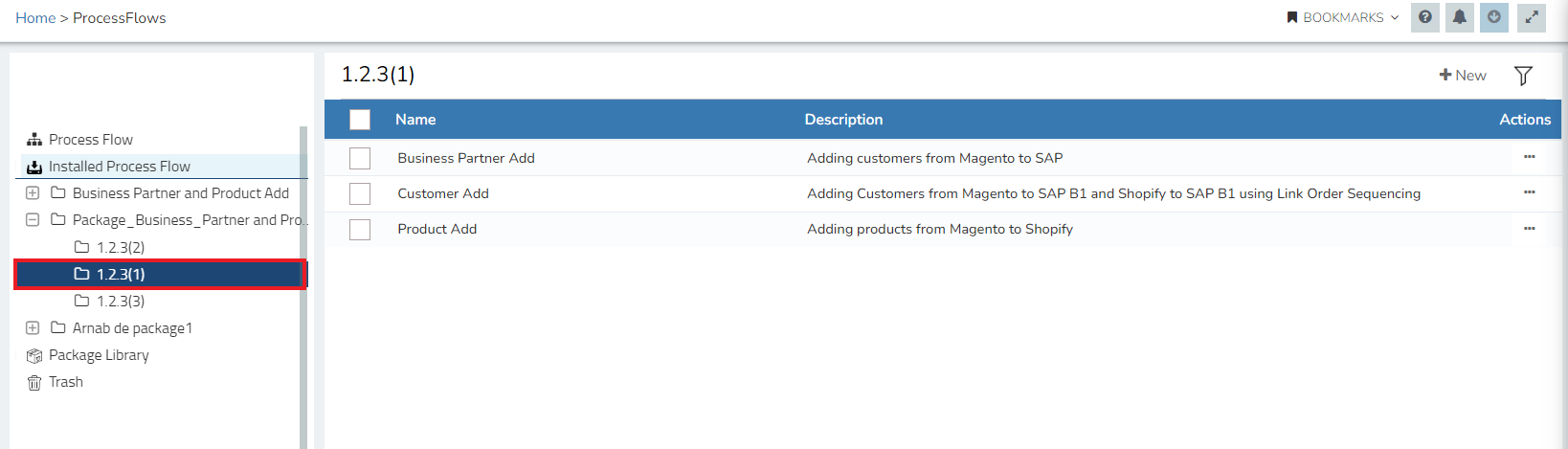Screen dimensions: 1568x449
Task: Collapse the Package_Business_Partner folder tree node
Action: coord(33,219)
